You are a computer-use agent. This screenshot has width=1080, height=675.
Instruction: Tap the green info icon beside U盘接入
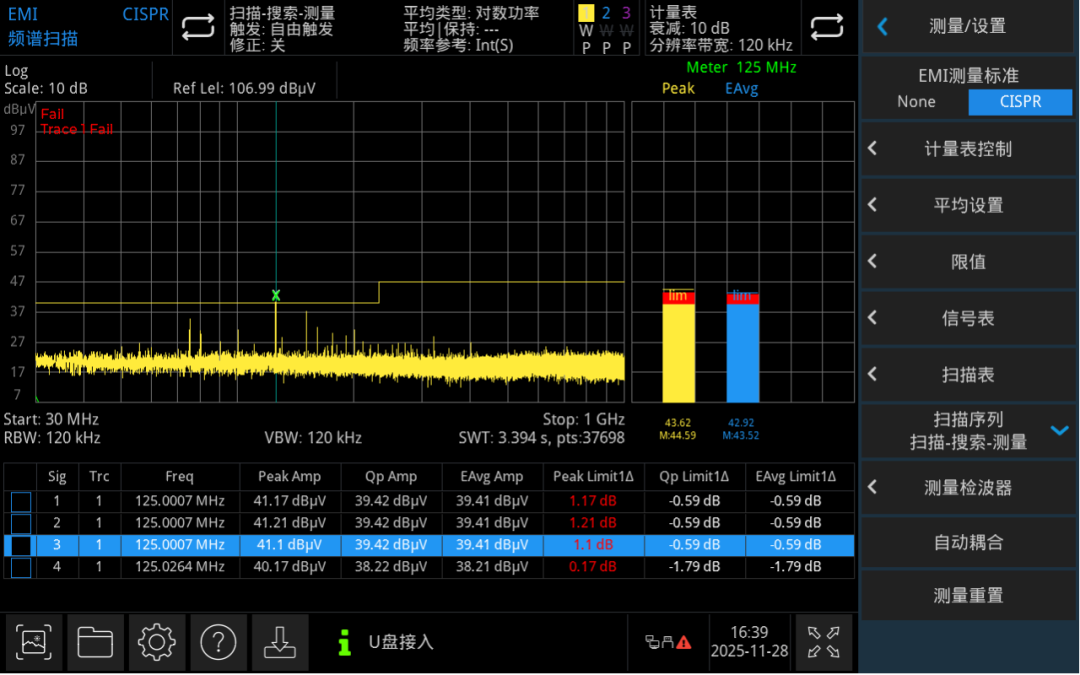[x=344, y=642]
